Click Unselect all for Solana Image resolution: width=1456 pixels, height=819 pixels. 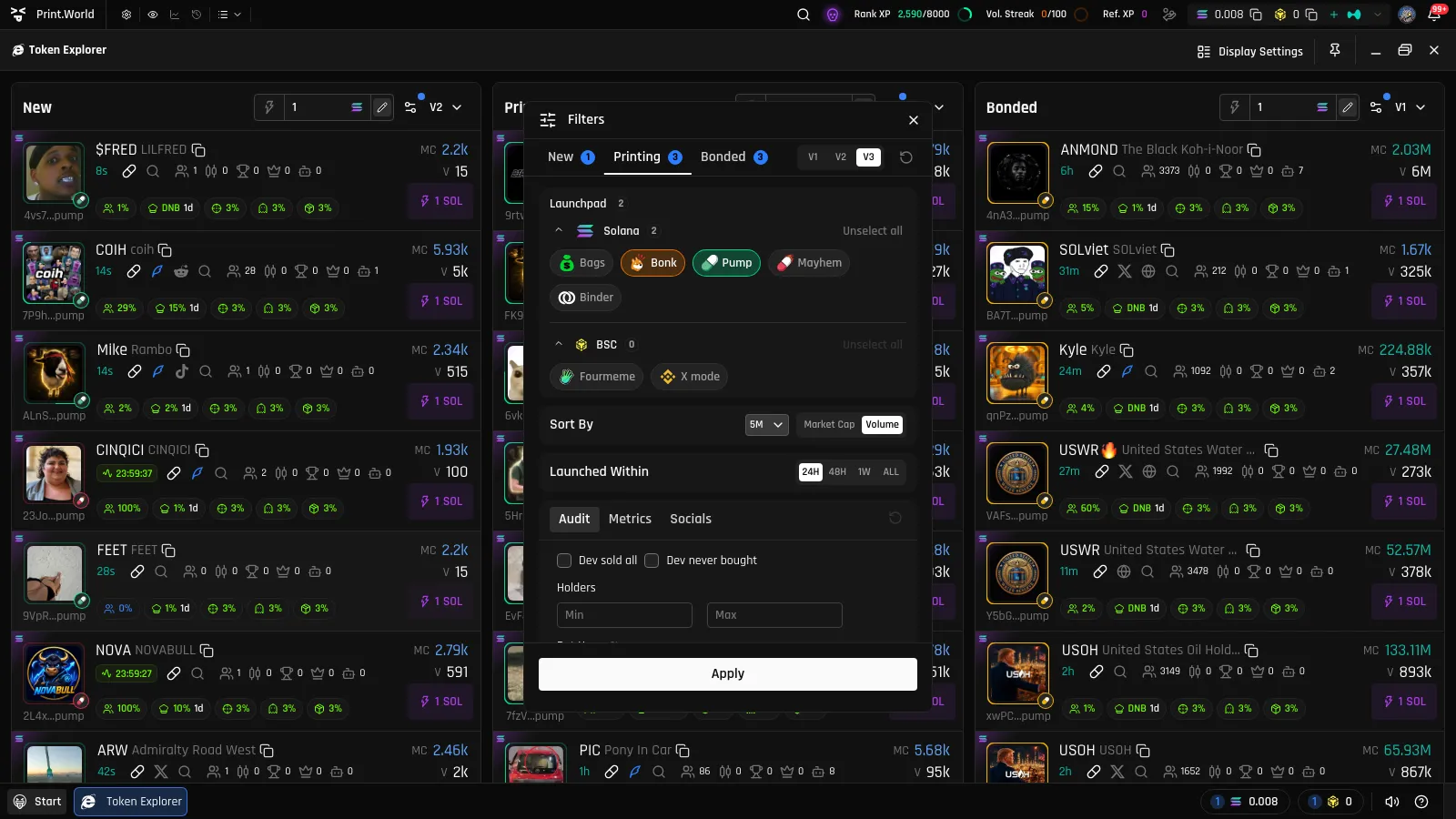tap(873, 230)
